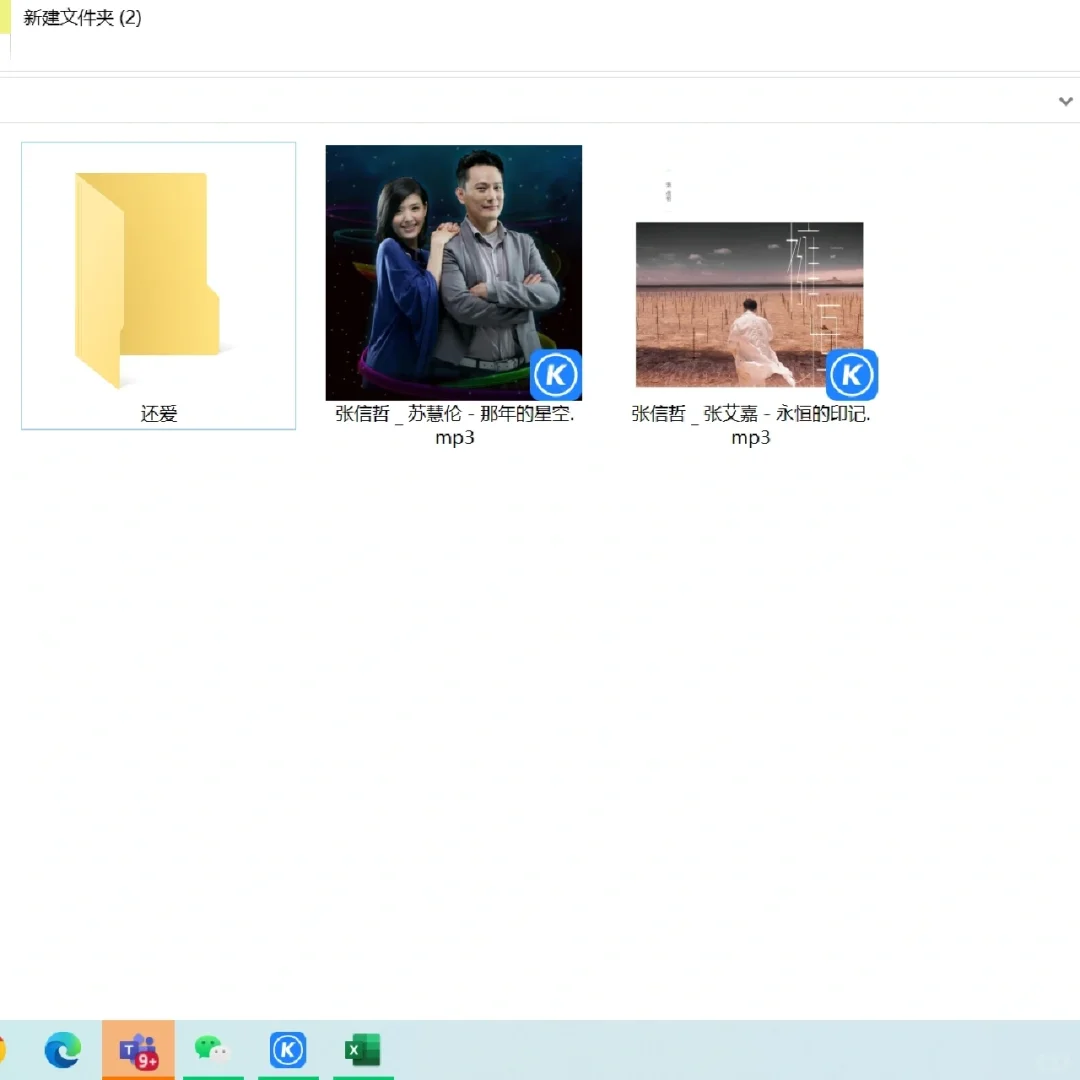Select the 永恒的印记 album art thumbnail

749,305
